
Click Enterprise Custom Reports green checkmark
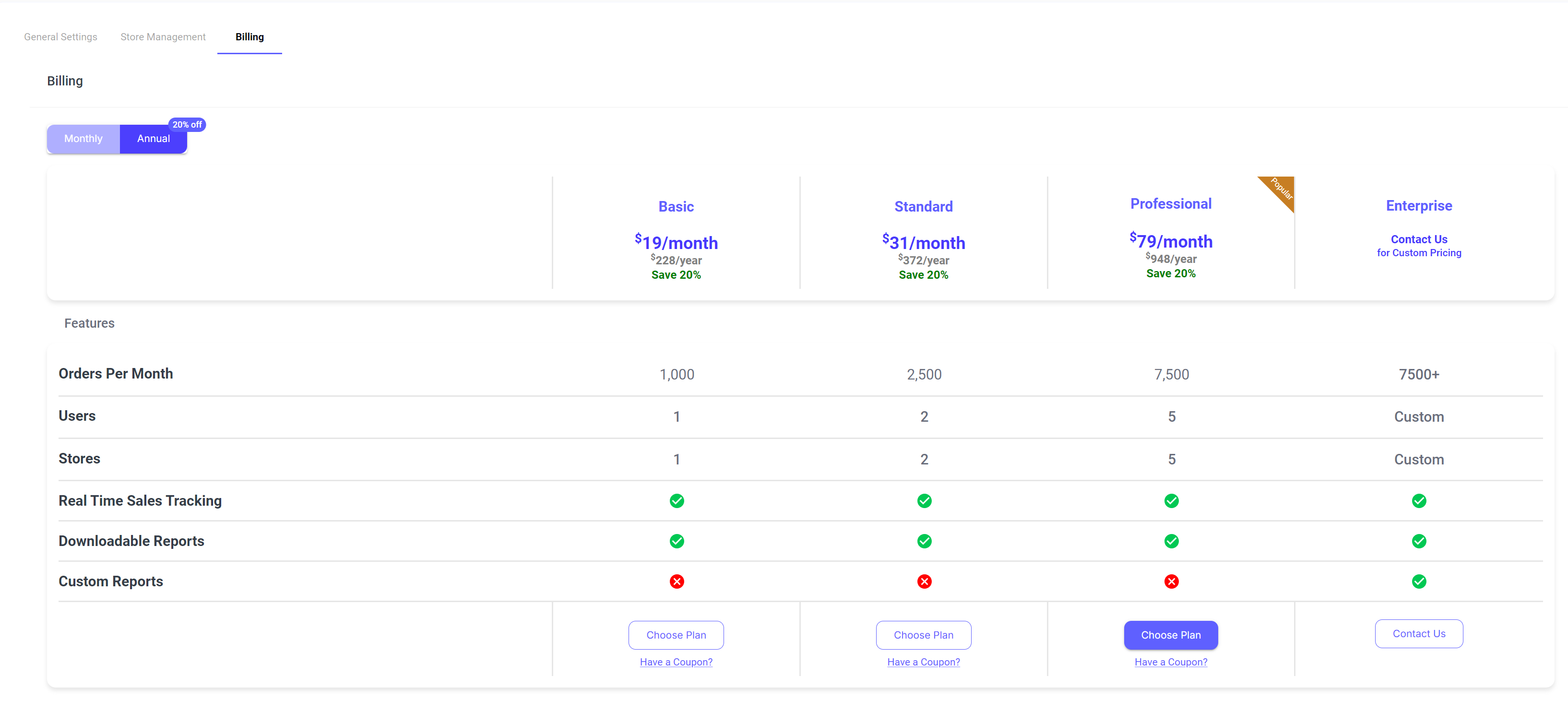pyautogui.click(x=1418, y=581)
